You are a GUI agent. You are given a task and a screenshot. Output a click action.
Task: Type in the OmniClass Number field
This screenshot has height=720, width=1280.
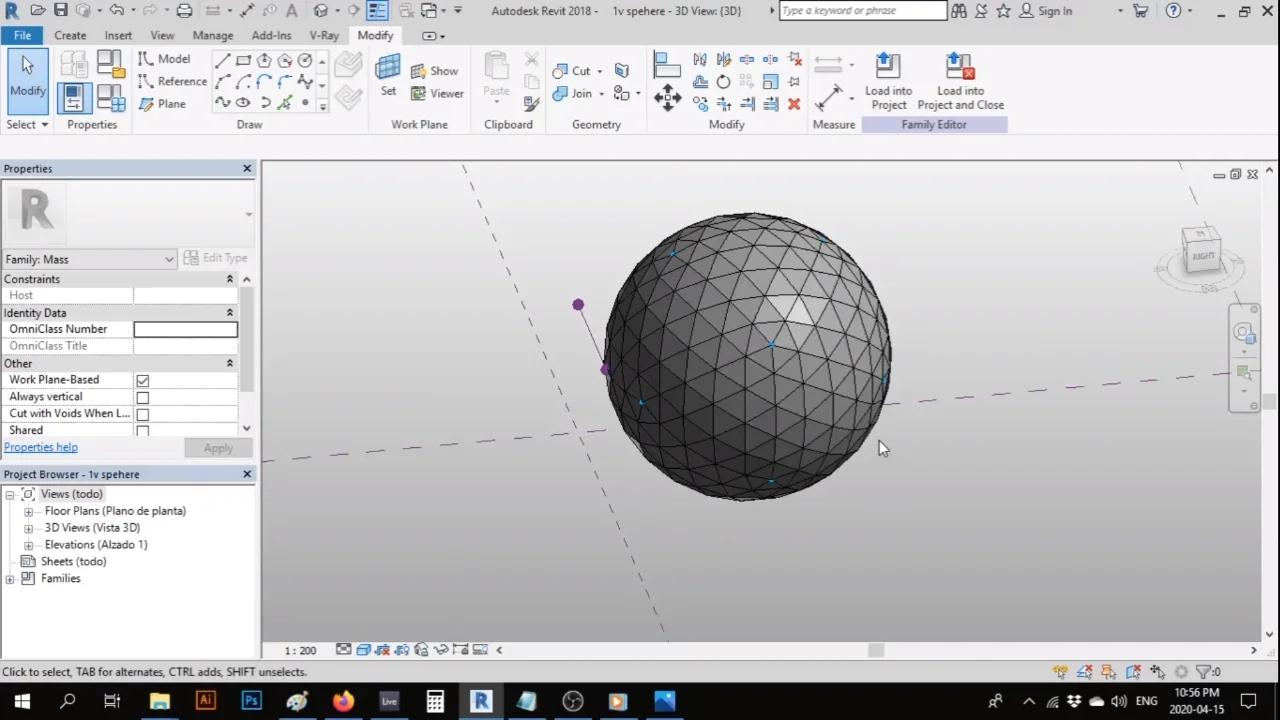pyautogui.click(x=185, y=329)
